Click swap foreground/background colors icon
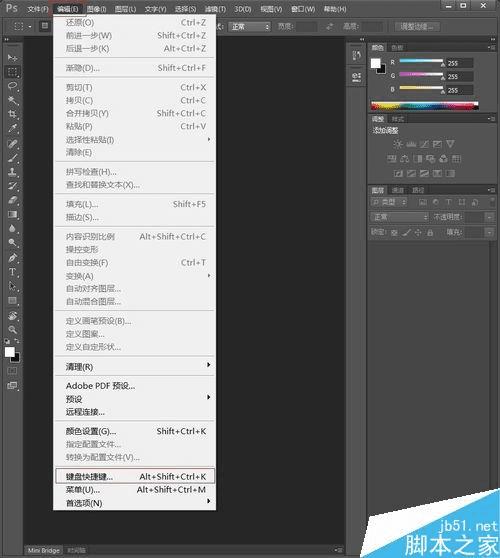 pyautogui.click(x=17, y=341)
